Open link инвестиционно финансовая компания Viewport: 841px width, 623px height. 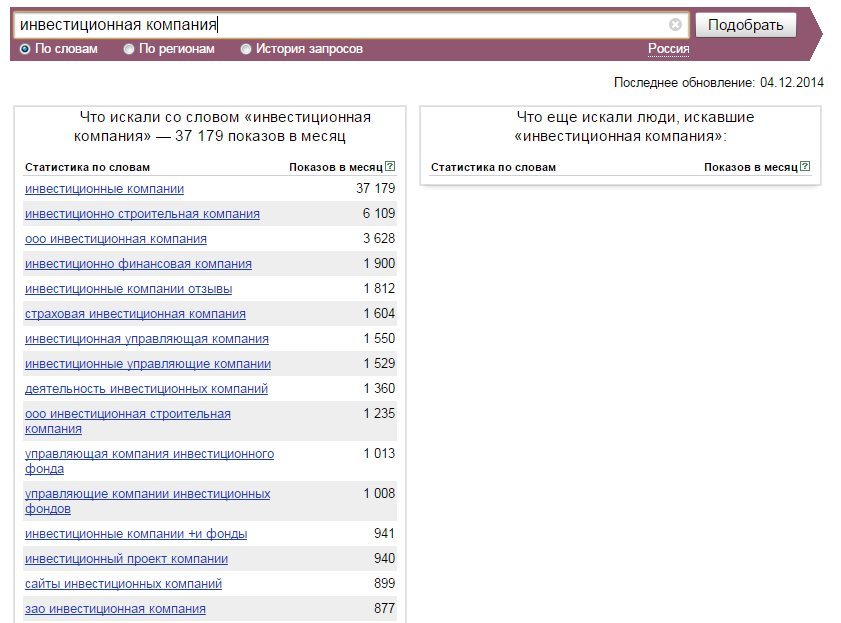tap(138, 264)
